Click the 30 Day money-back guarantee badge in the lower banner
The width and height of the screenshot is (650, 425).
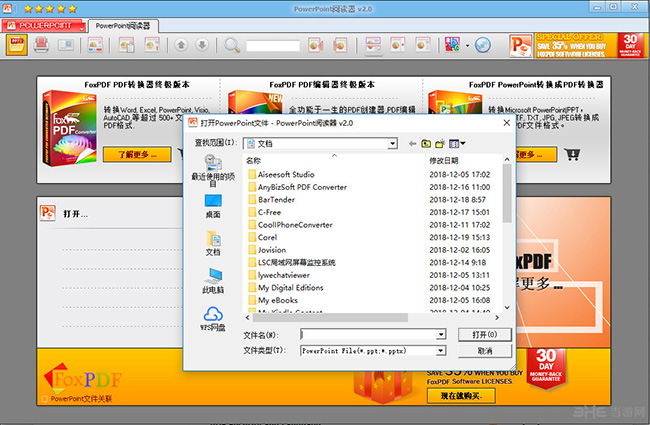pos(546,369)
